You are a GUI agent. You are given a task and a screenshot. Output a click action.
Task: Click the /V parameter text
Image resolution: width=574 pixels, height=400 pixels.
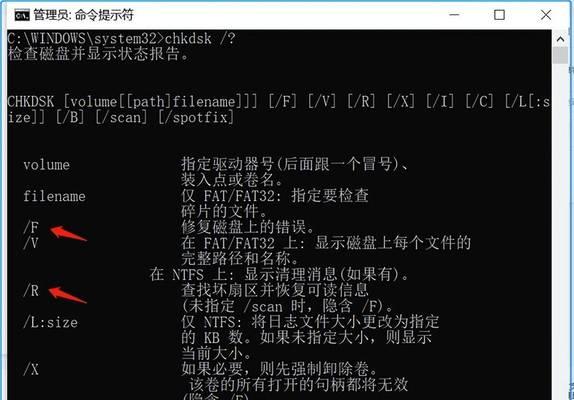pos(31,243)
